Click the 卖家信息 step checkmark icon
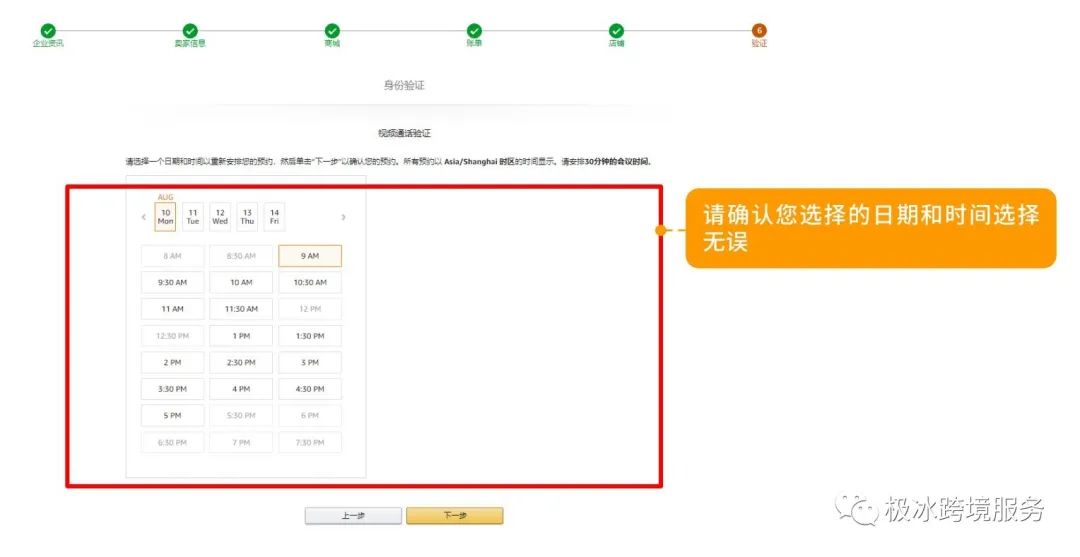Viewport: 1080px width, 557px height. 190,31
